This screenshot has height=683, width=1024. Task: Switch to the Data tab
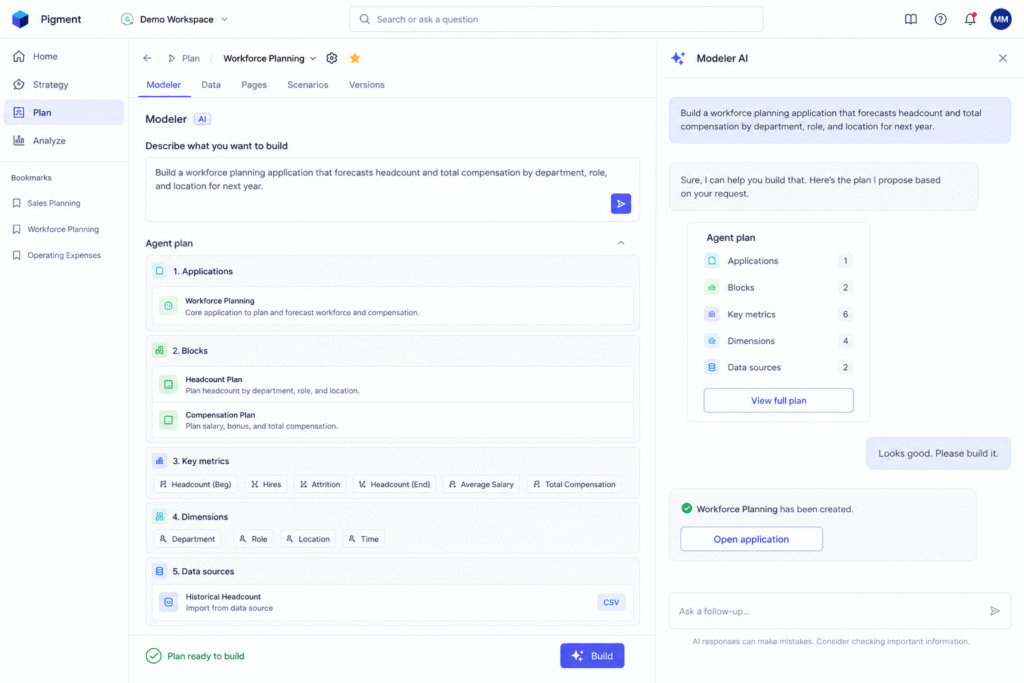click(210, 85)
